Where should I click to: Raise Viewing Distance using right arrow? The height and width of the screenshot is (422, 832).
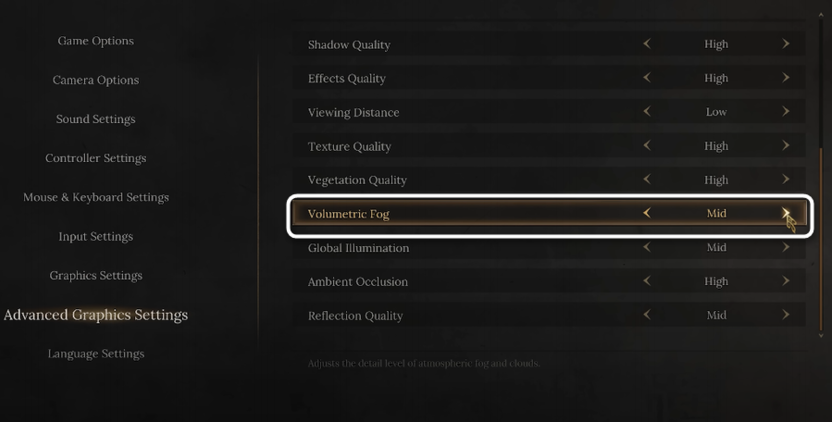[786, 112]
